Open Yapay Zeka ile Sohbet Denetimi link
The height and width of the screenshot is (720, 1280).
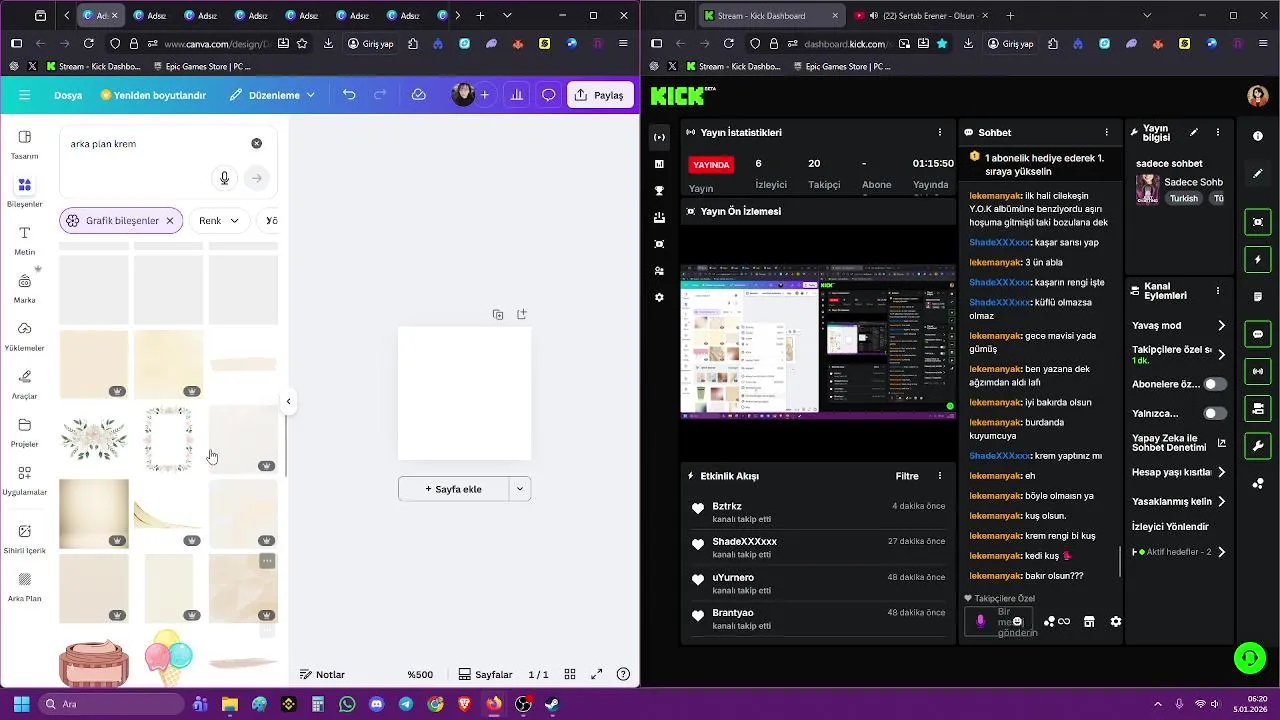[1179, 443]
